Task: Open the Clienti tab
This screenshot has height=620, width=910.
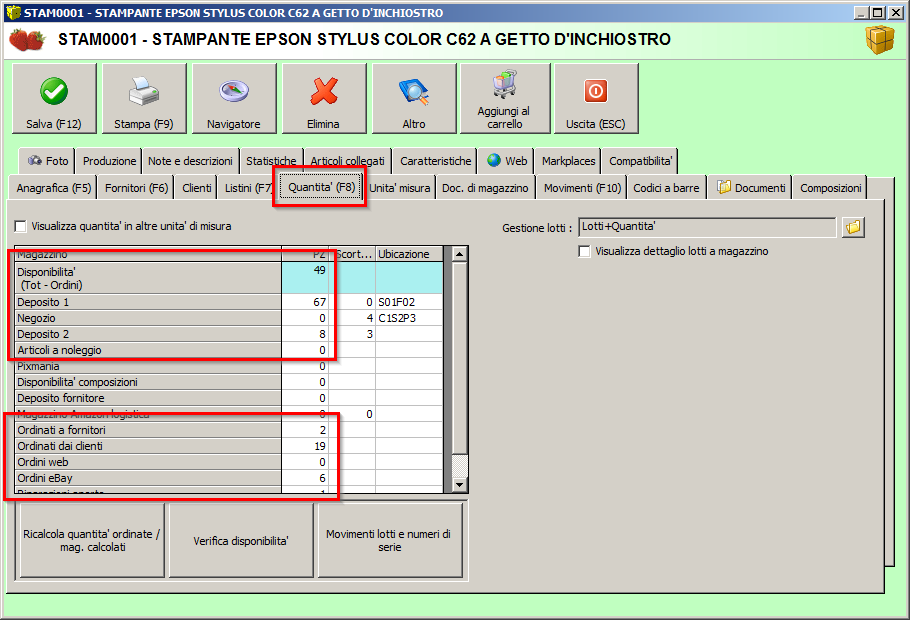Action: [x=197, y=188]
